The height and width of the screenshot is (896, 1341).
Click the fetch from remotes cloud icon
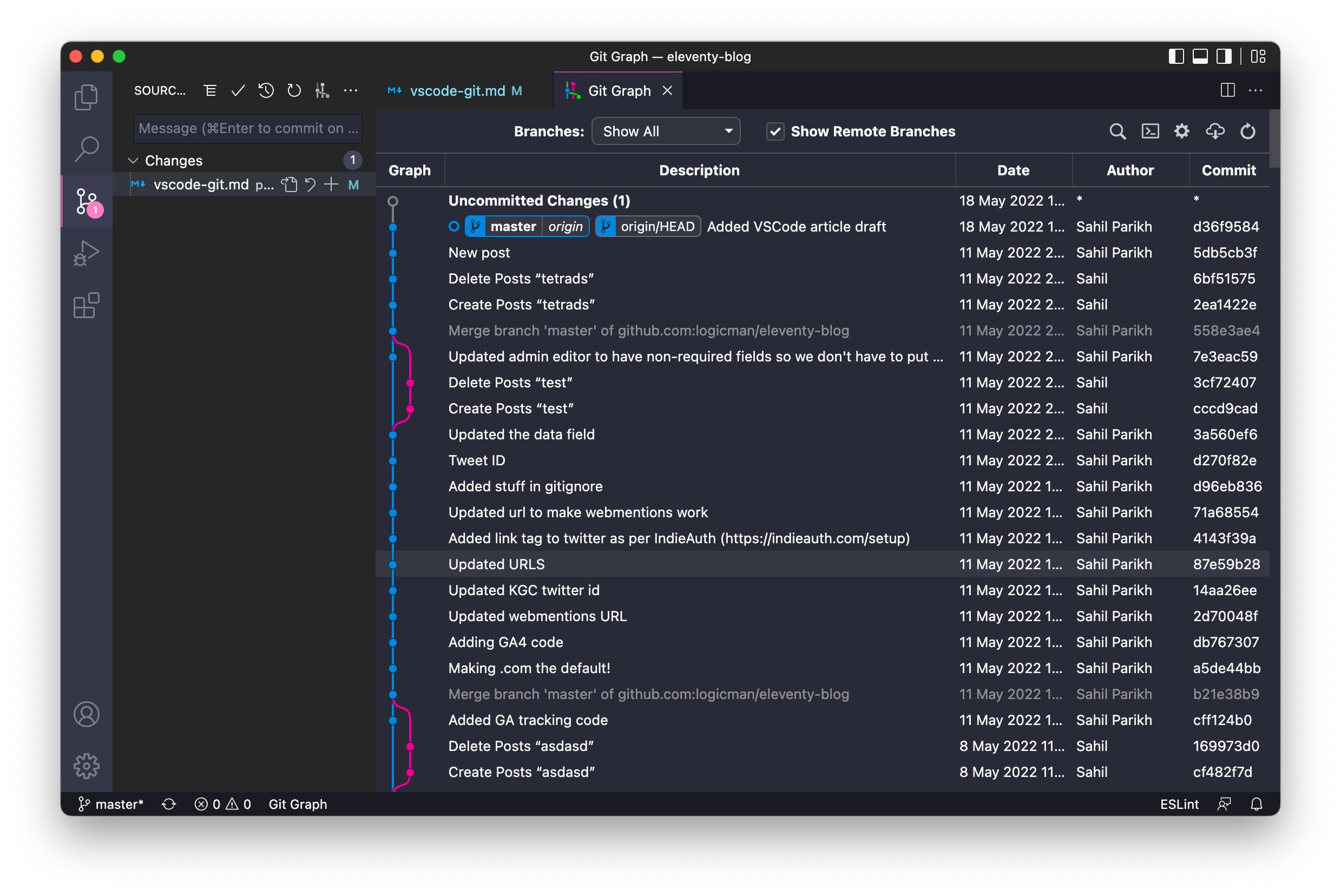click(x=1214, y=131)
